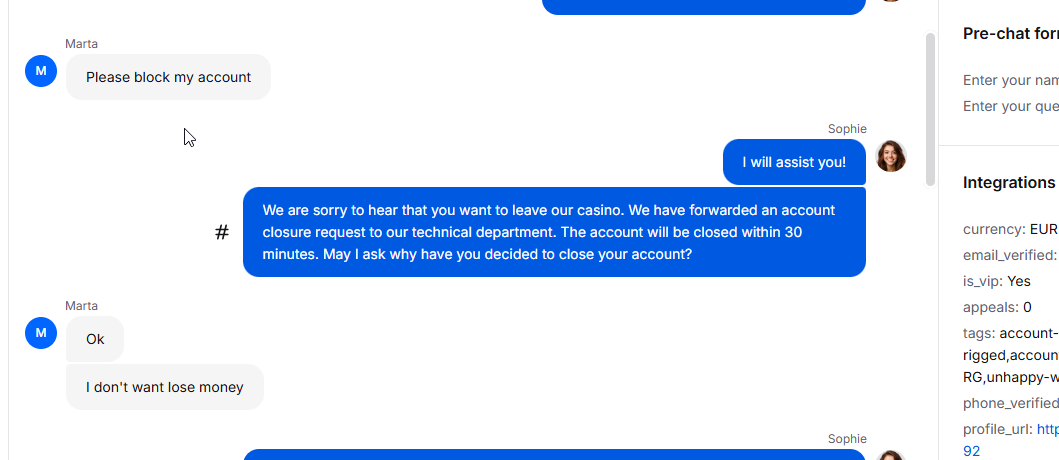Click the Sophie name label above the first reply
This screenshot has width=1059, height=460.
847,129
